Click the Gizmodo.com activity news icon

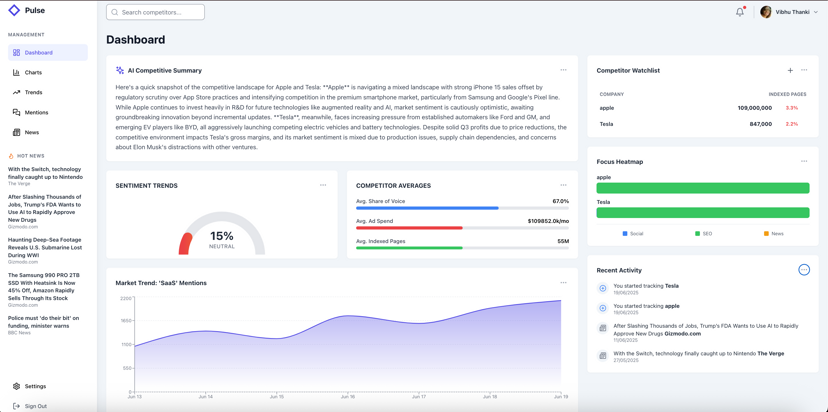coord(603,329)
